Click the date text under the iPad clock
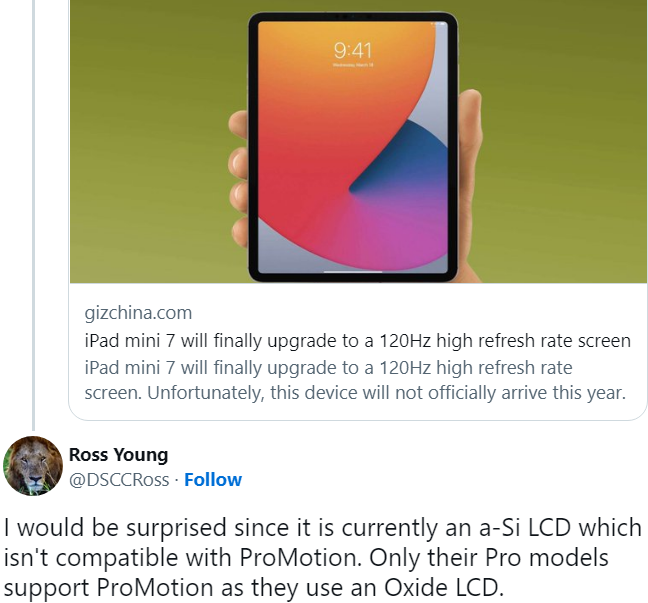This screenshot has height=603, width=648. coord(352,67)
